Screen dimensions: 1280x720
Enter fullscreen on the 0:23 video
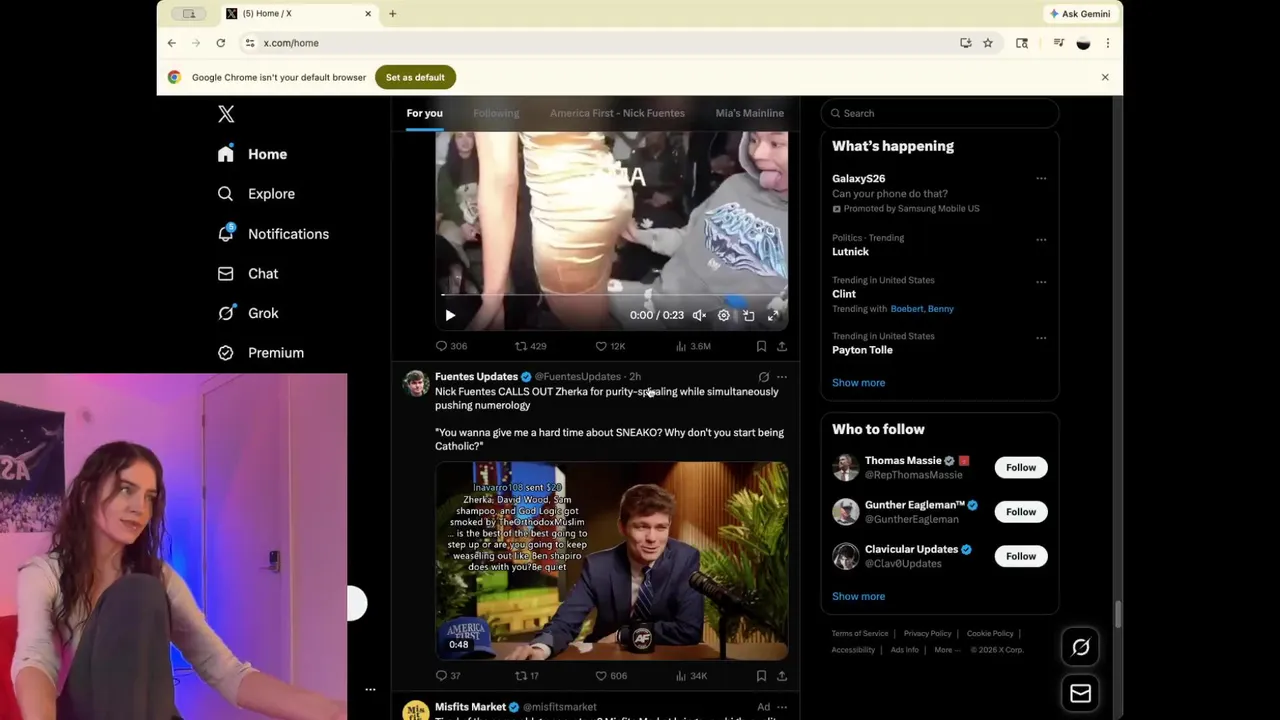tap(773, 315)
